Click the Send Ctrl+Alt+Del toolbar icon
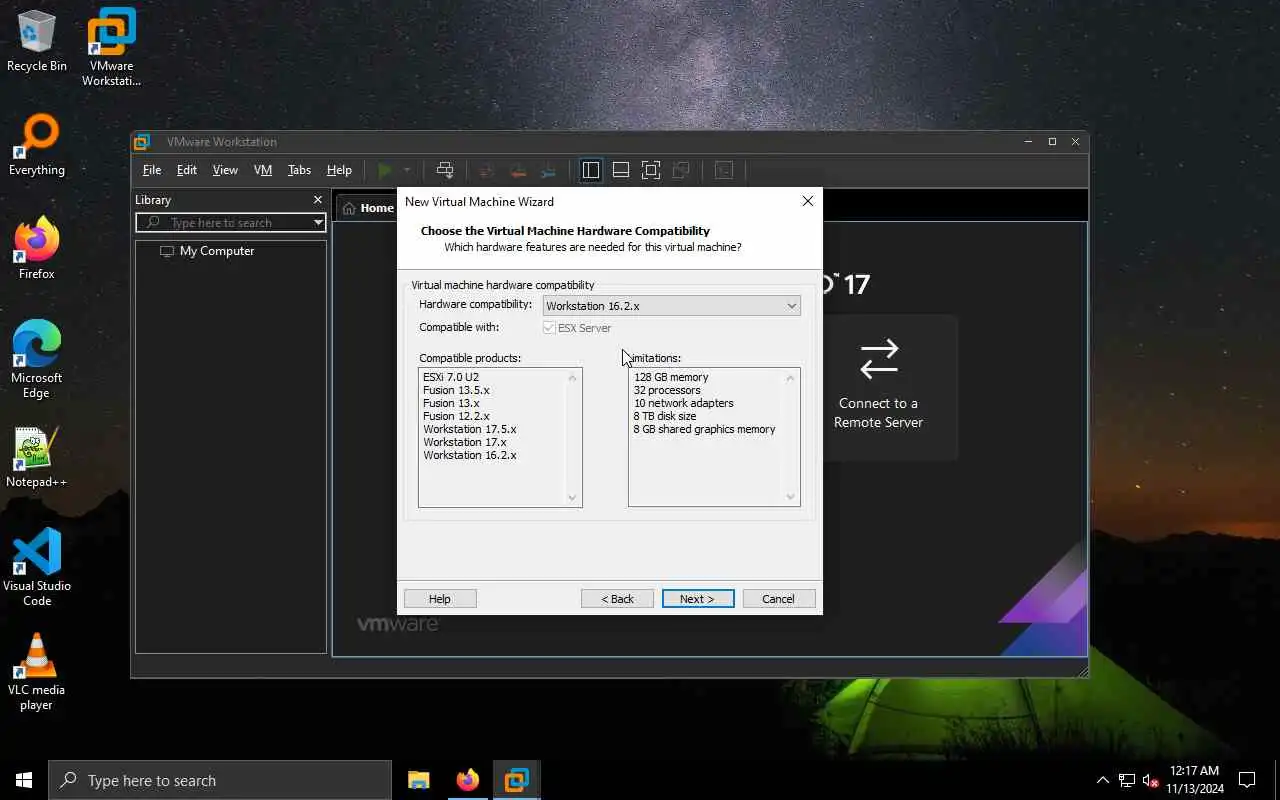This screenshot has width=1280, height=800. pyautogui.click(x=445, y=170)
